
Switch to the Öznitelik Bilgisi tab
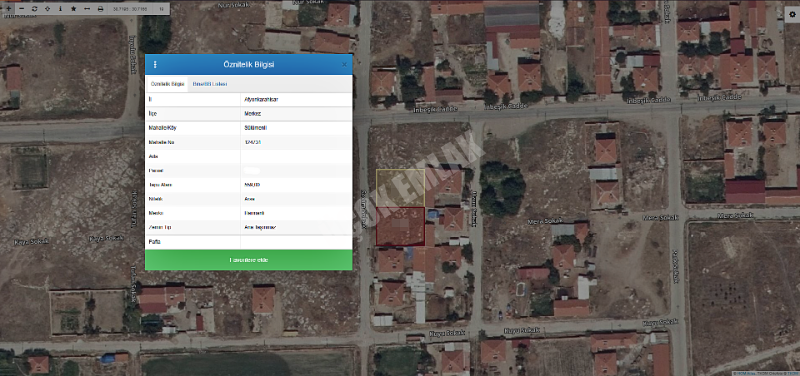click(x=167, y=84)
